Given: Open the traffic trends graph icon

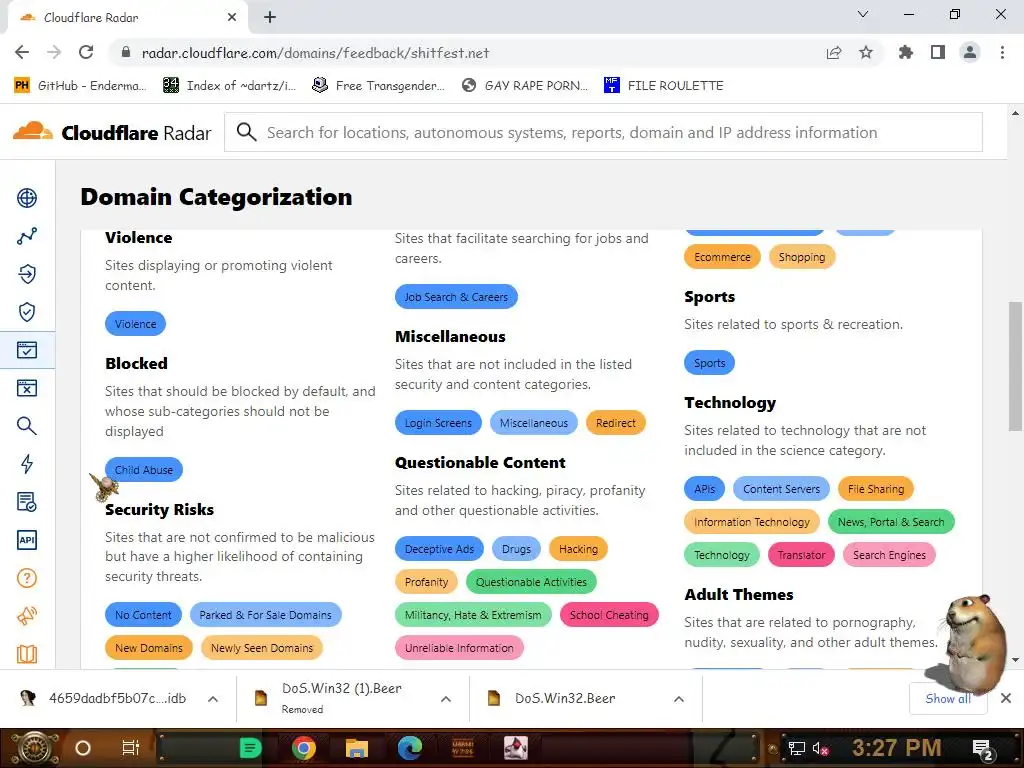Looking at the screenshot, I should click(x=27, y=236).
